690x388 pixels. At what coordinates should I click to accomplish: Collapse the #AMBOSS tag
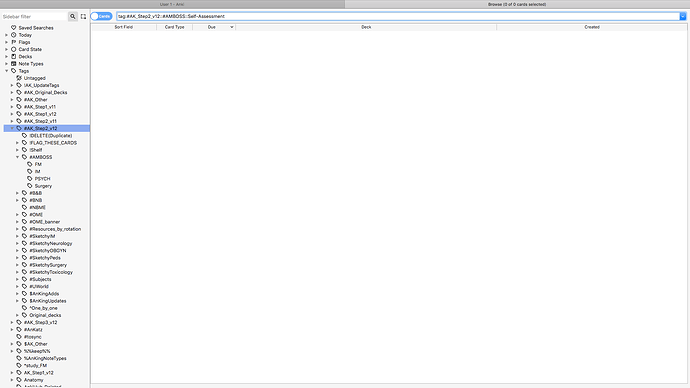18,157
